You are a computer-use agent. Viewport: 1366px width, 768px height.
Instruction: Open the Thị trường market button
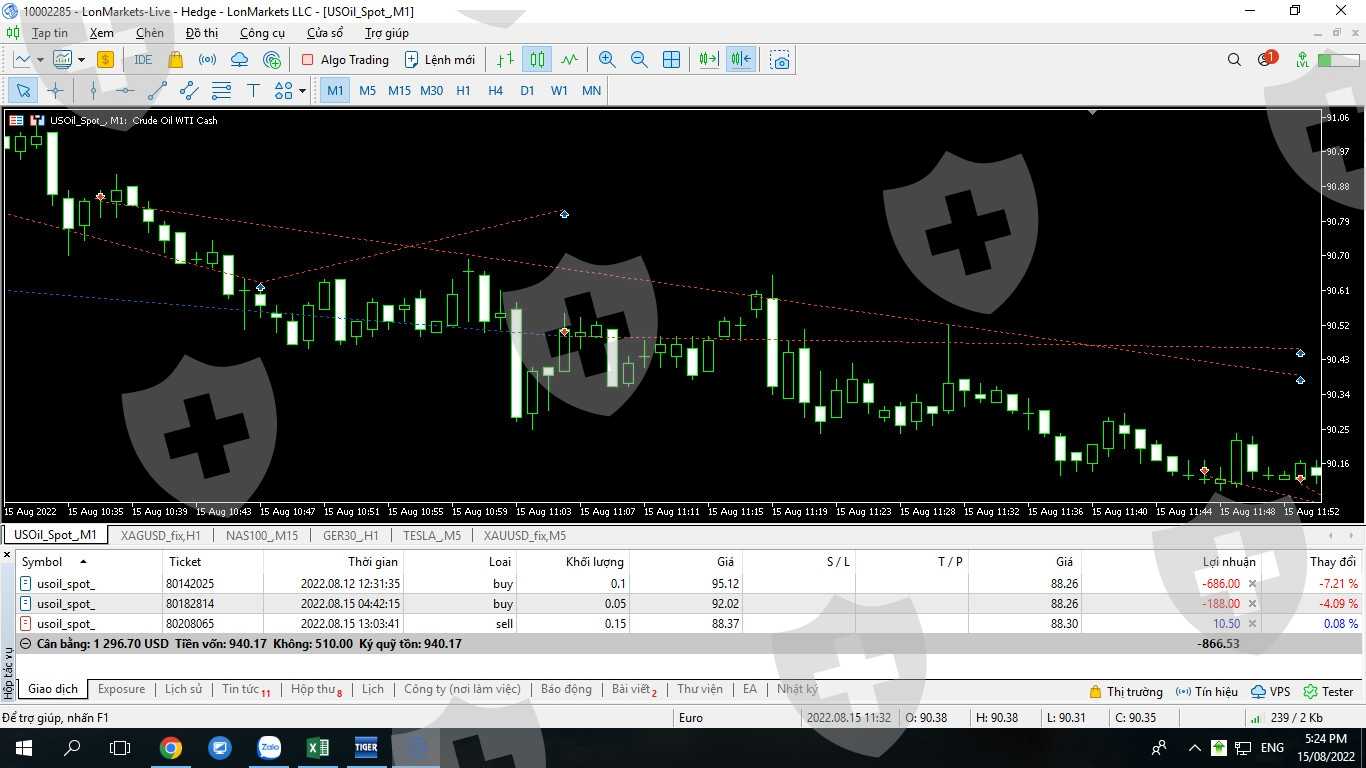point(1126,692)
